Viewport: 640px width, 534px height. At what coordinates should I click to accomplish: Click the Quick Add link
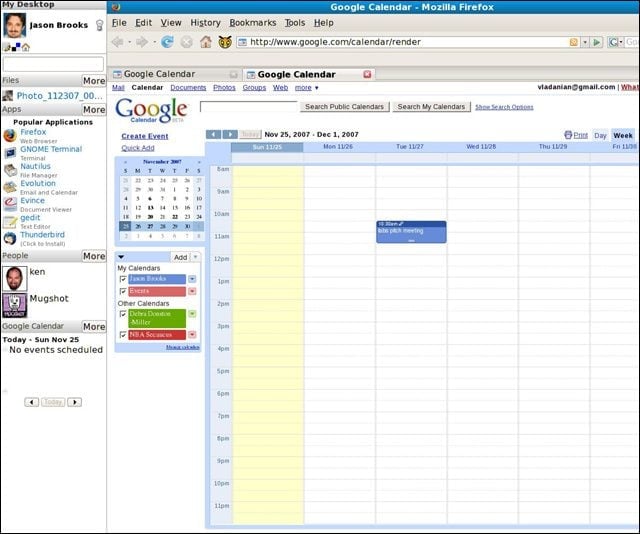pos(138,148)
